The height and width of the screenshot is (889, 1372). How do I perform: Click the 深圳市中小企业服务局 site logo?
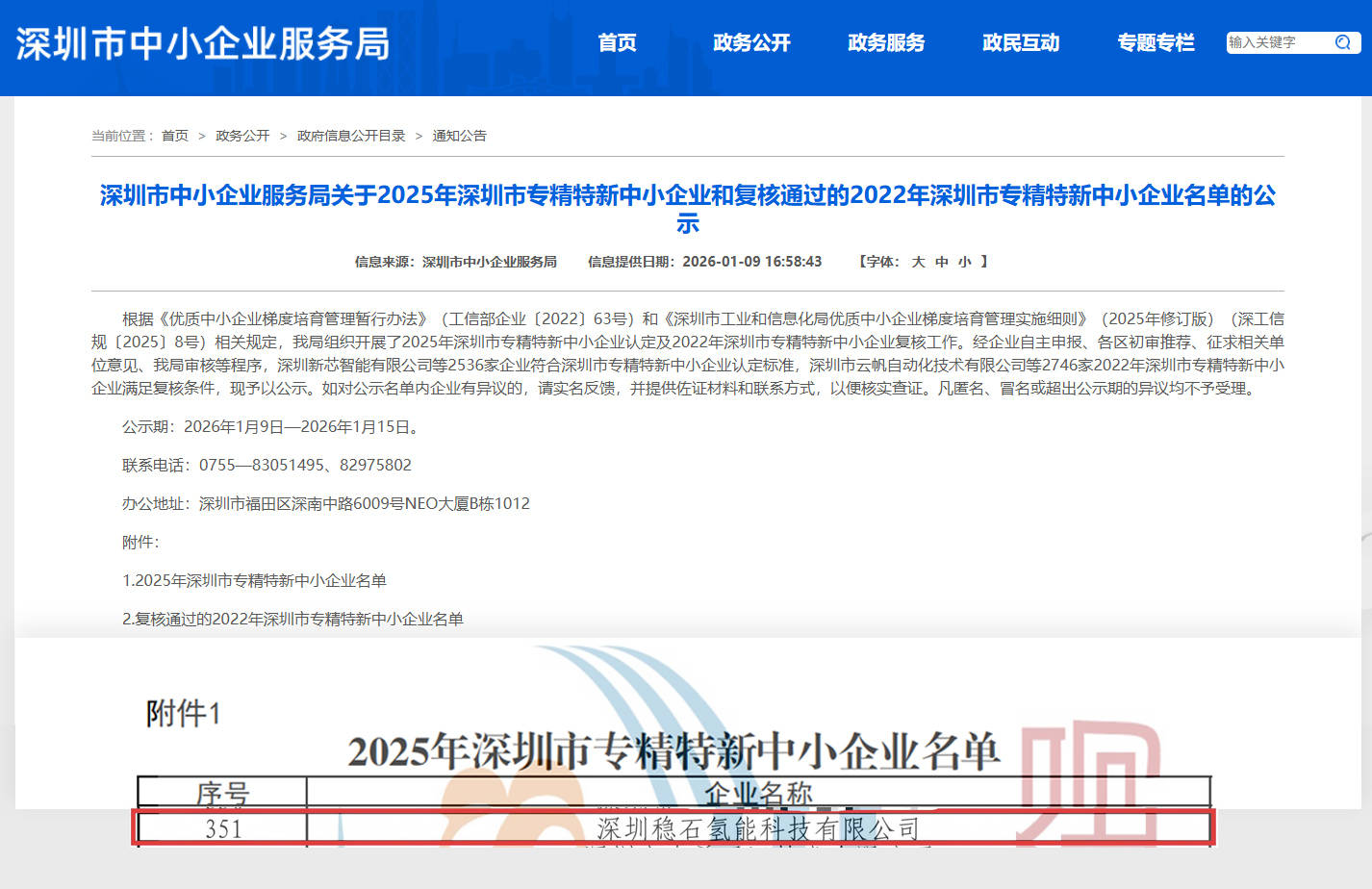pyautogui.click(x=203, y=44)
